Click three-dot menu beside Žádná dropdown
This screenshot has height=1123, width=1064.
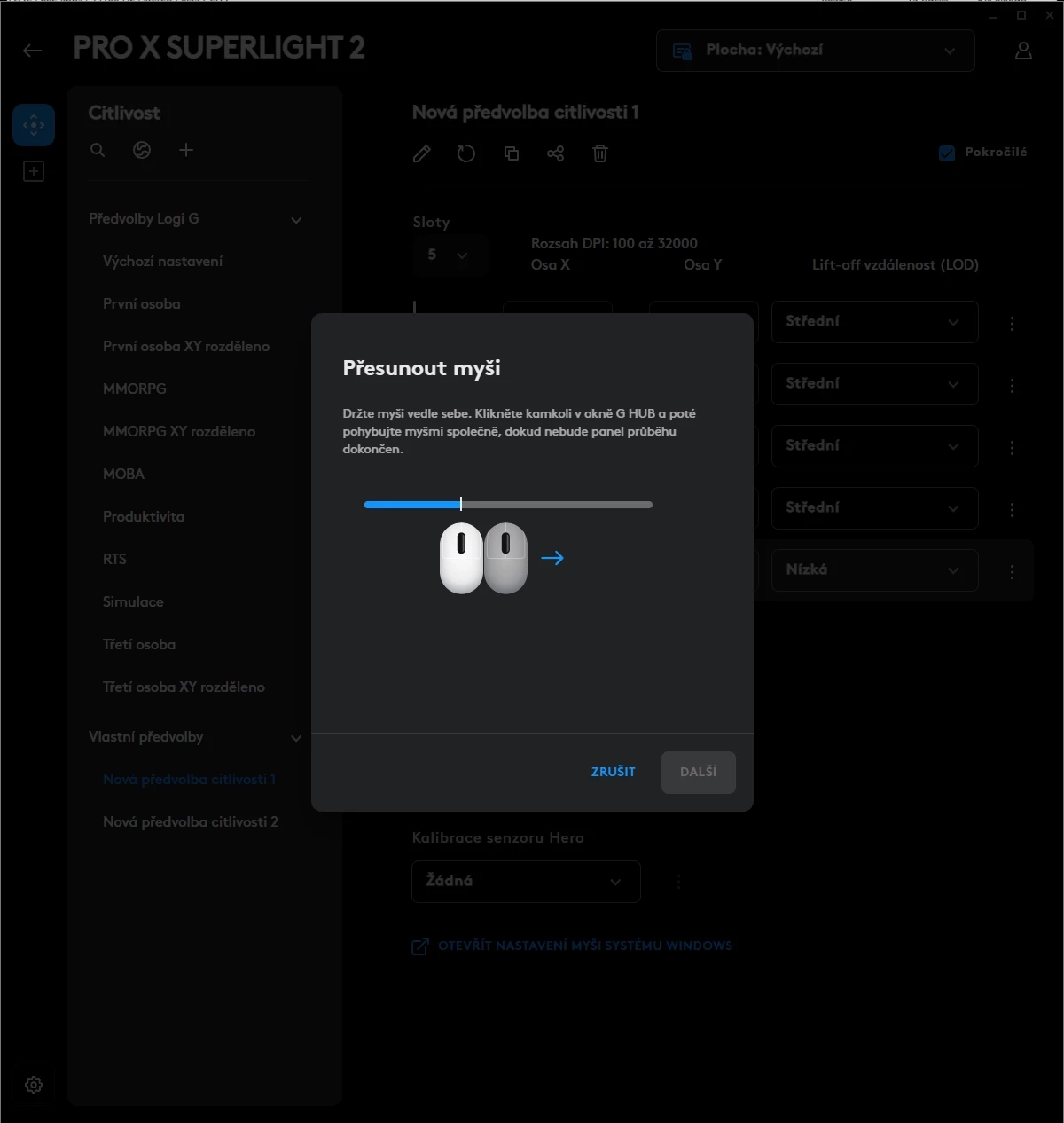pos(679,882)
